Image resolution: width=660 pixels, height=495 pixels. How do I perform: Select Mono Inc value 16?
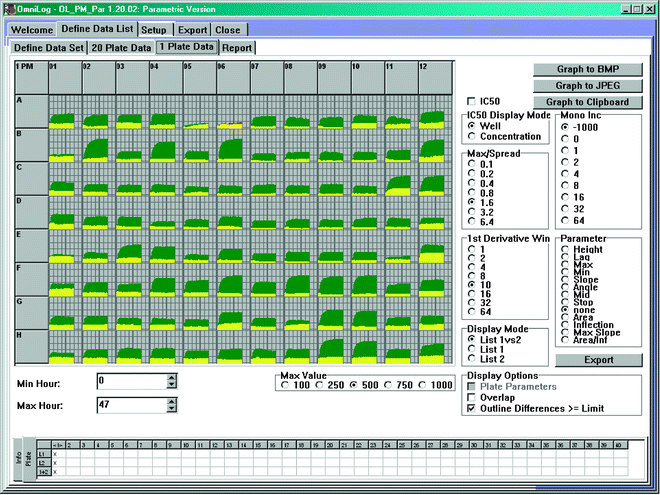tap(565, 197)
